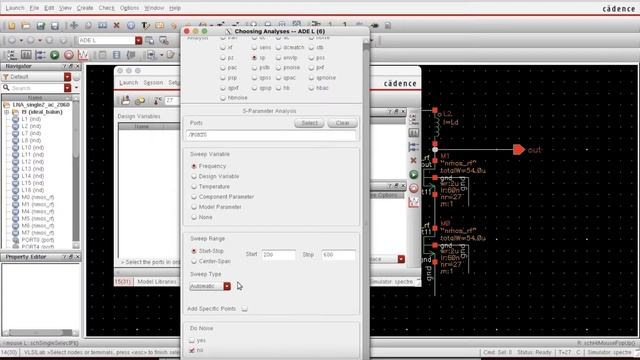Open the Launch menu in main menu bar

[15, 8]
